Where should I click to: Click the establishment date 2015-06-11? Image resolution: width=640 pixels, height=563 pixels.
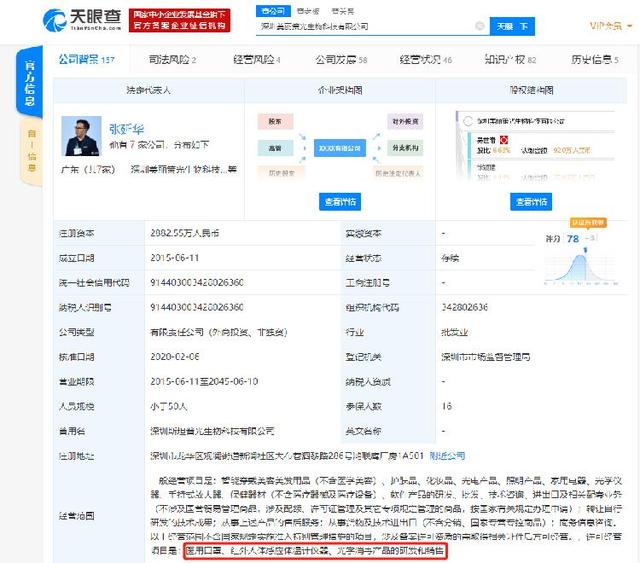174,258
